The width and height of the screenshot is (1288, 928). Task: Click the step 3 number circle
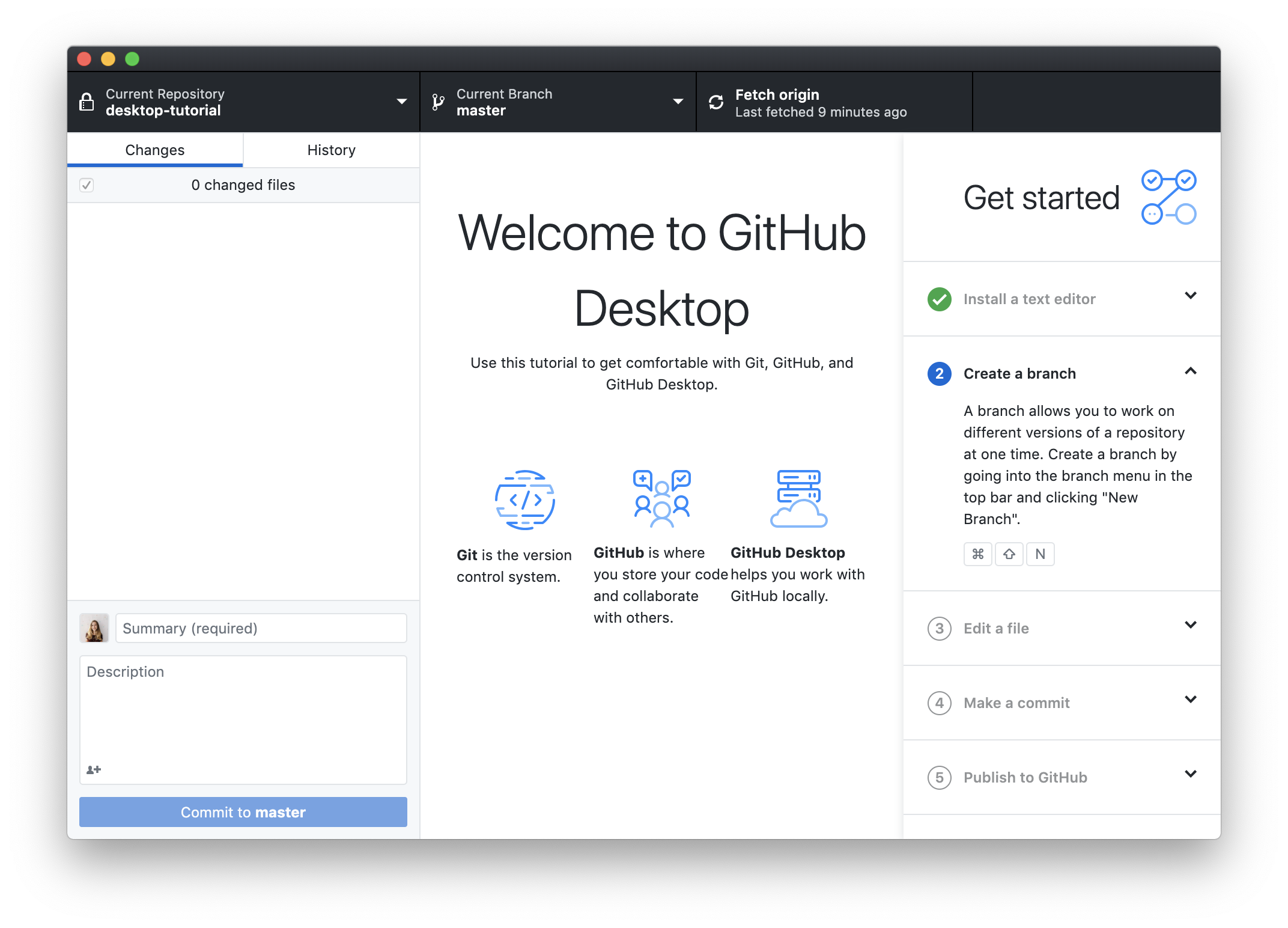(x=940, y=628)
